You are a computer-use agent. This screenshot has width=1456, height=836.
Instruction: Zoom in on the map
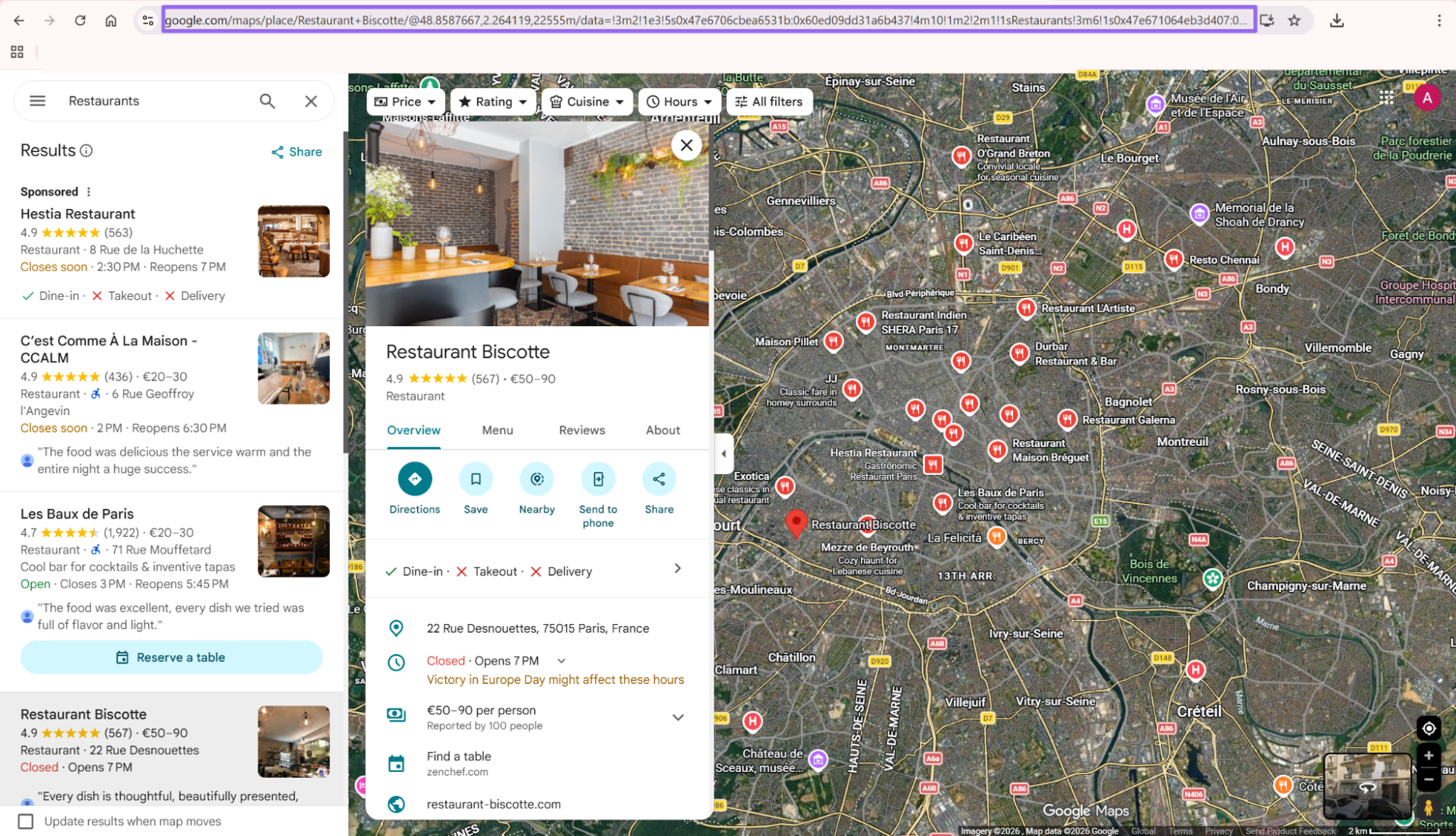click(x=1428, y=755)
